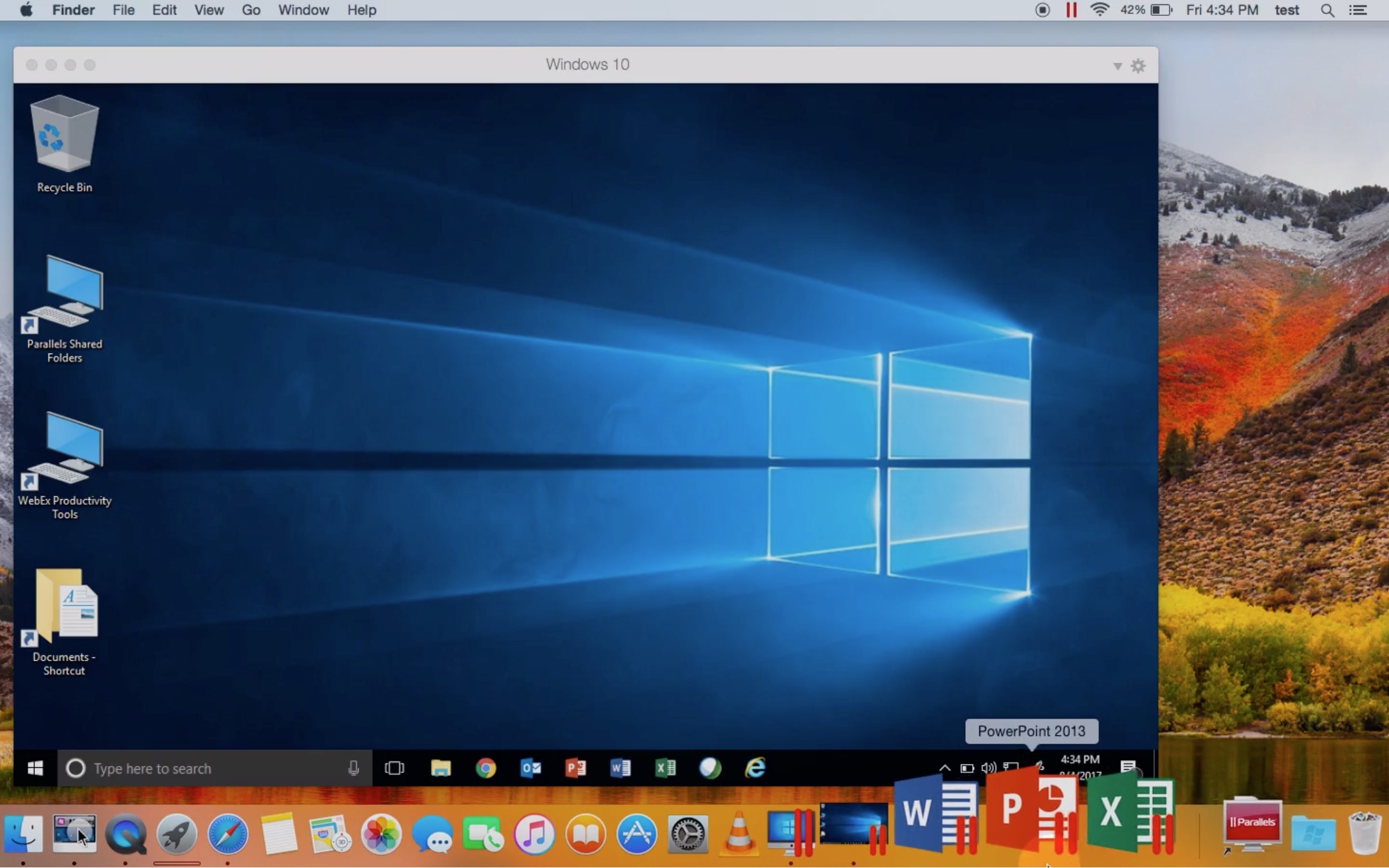The image size is (1389, 868).
Task: Open Outlook from Windows taskbar
Action: (530, 768)
